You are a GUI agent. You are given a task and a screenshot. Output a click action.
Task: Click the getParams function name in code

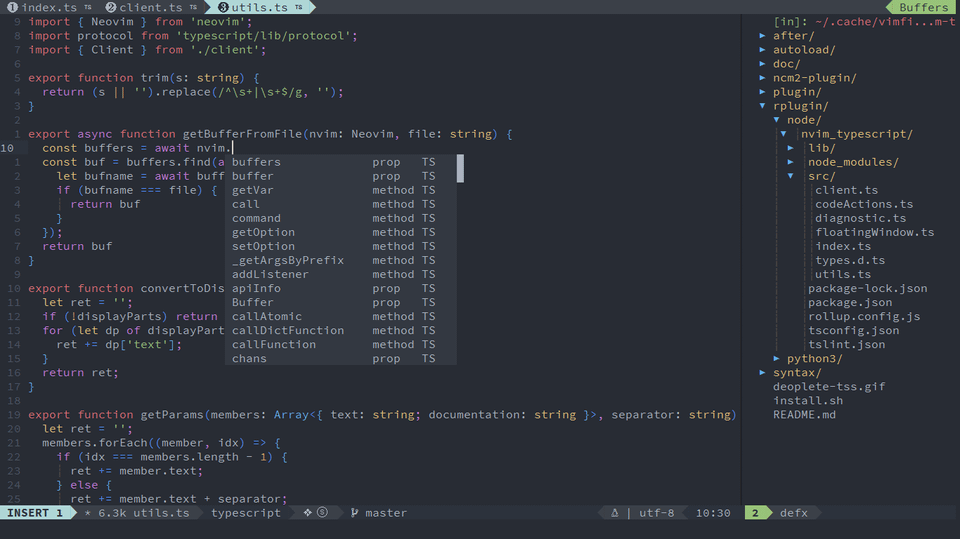click(172, 415)
